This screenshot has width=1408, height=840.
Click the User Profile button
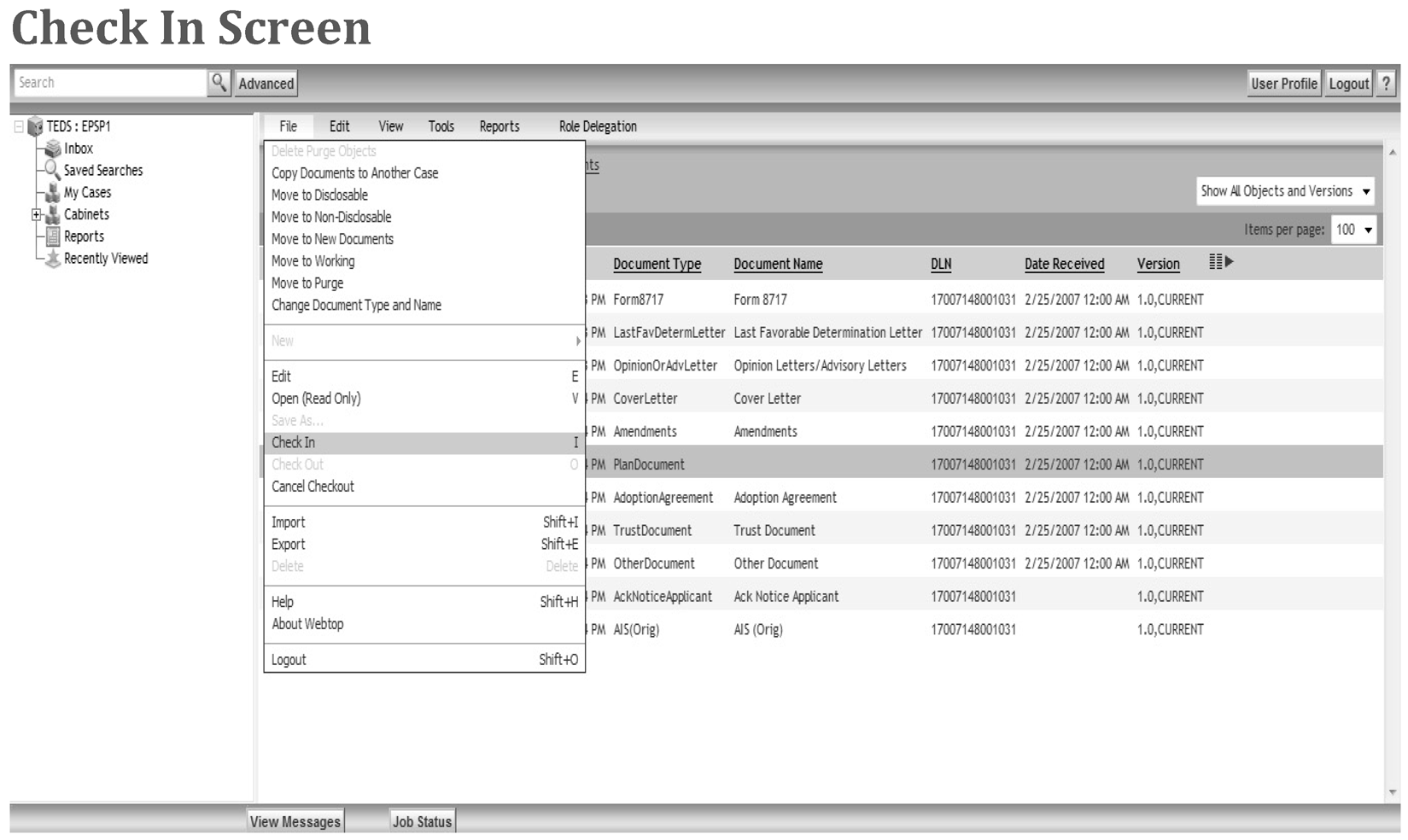[x=1283, y=84]
